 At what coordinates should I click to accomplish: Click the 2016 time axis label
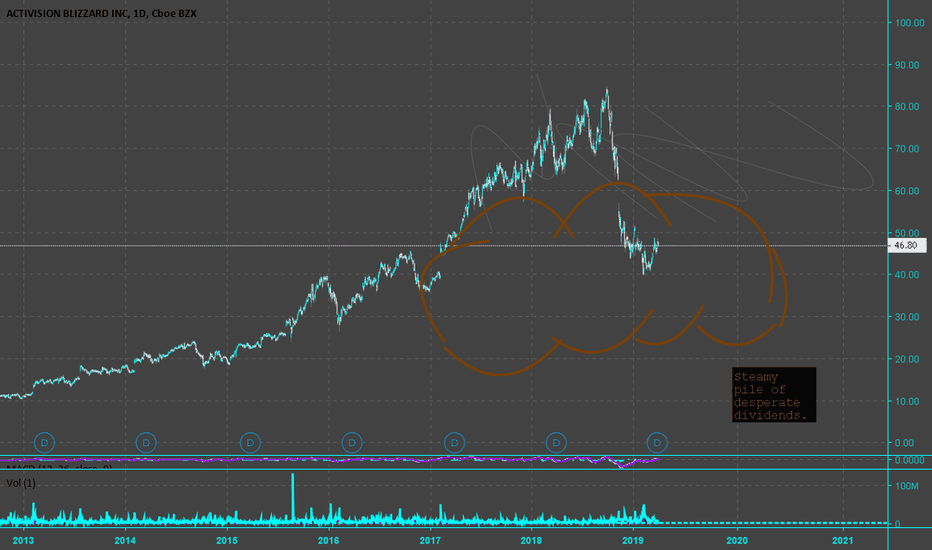(329, 540)
